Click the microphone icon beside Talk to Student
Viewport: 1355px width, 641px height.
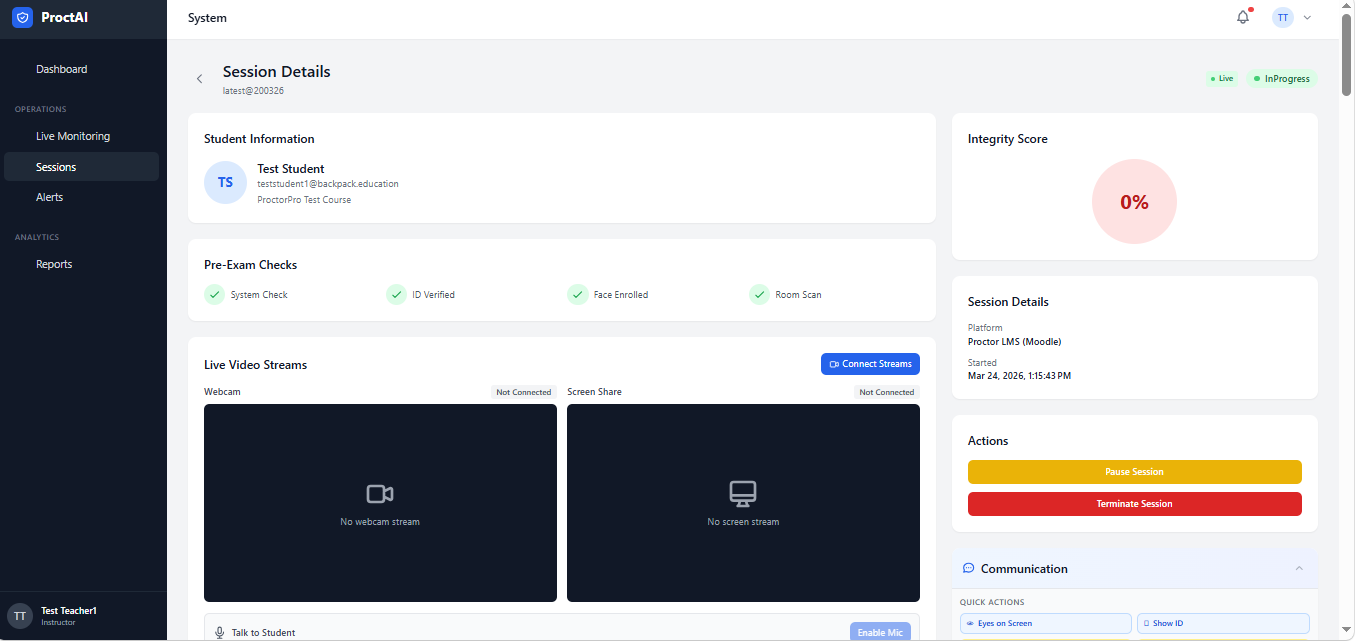click(x=220, y=633)
